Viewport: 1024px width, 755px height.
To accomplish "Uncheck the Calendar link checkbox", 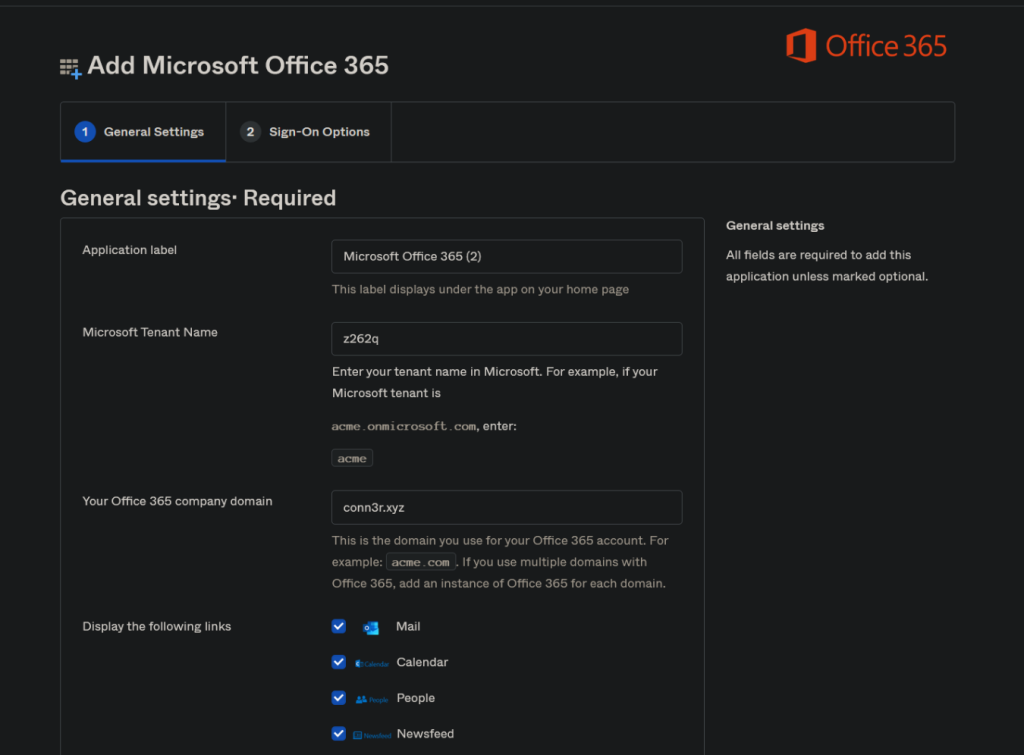I will [x=339, y=662].
